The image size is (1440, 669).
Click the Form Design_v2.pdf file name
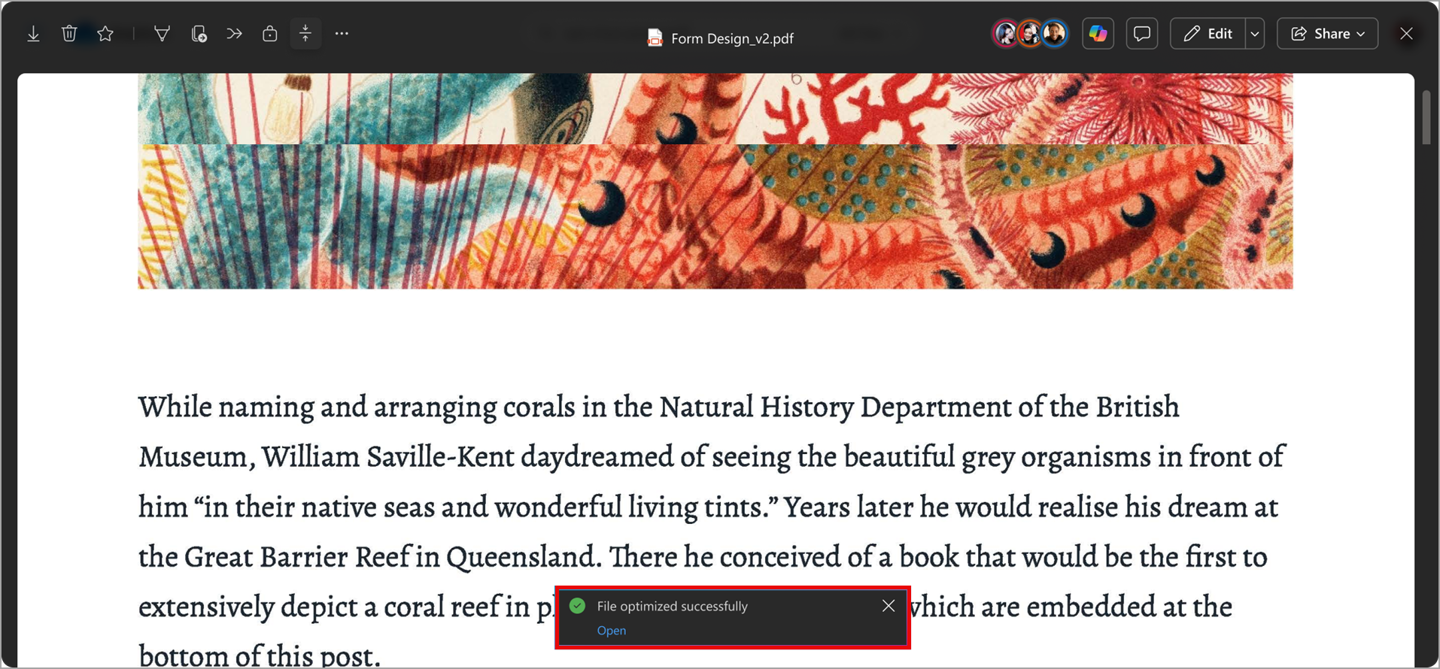(x=732, y=39)
